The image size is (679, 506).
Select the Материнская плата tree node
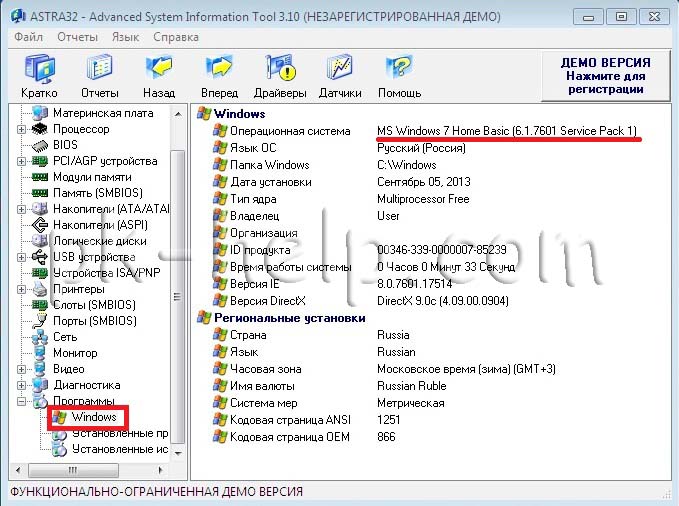pyautogui.click(x=103, y=113)
